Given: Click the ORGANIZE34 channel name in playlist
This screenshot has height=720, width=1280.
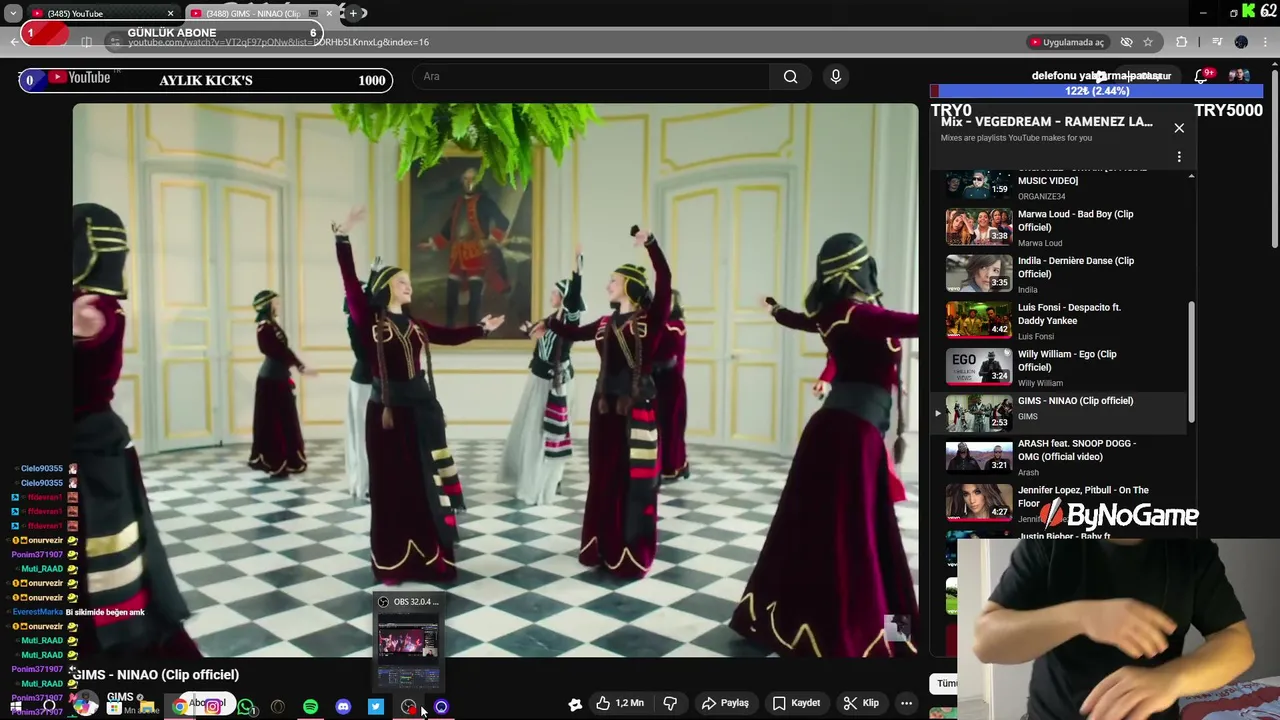Looking at the screenshot, I should (1041, 197).
